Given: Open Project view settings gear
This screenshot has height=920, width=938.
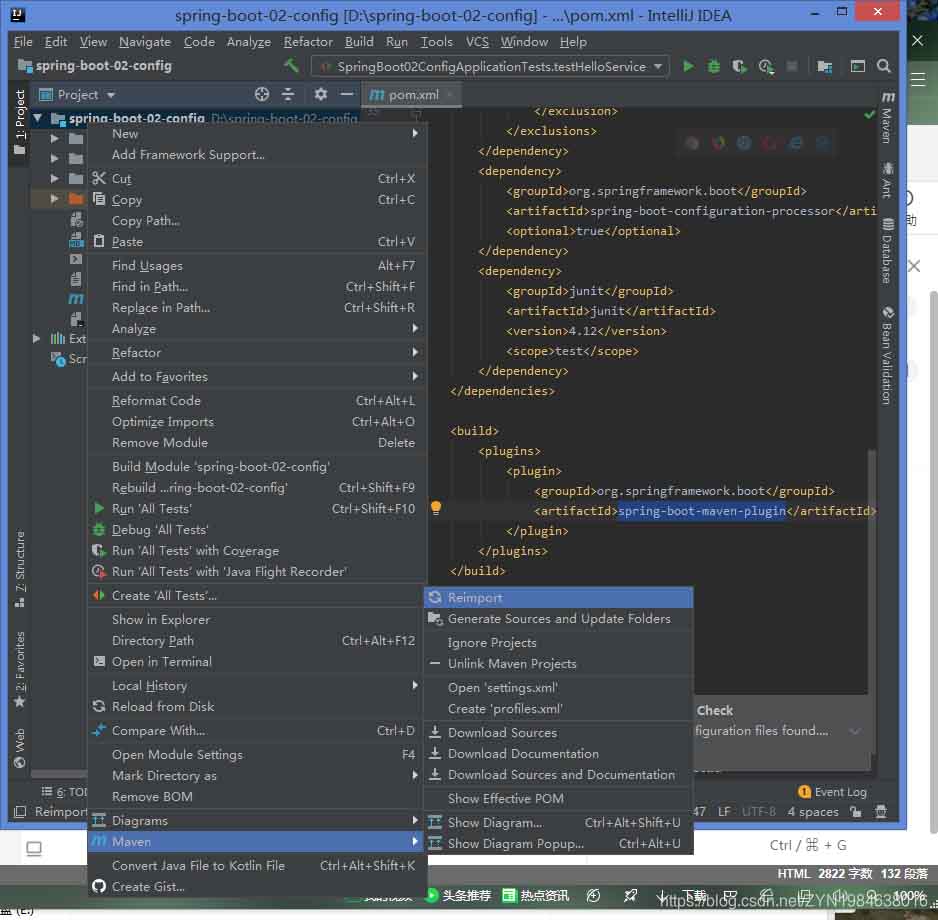Looking at the screenshot, I should click(x=320, y=94).
